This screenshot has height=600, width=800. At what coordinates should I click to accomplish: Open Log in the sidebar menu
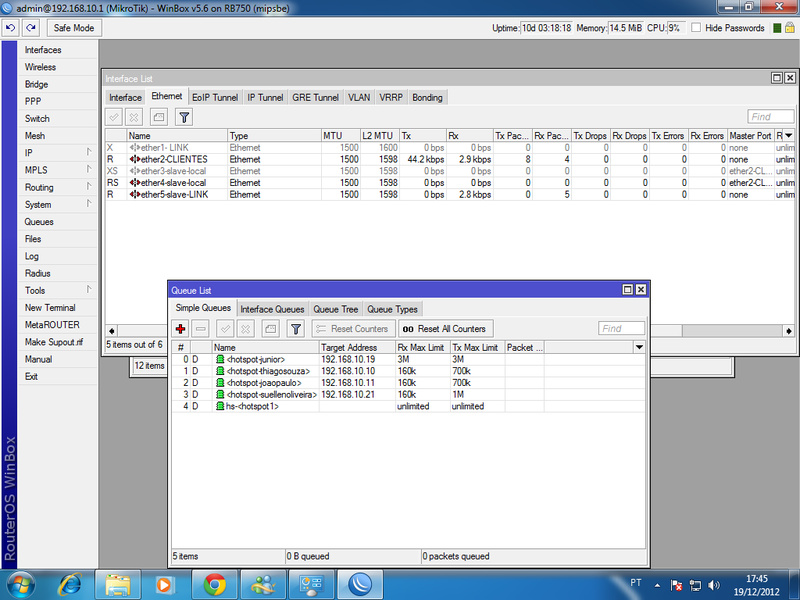coord(57,256)
